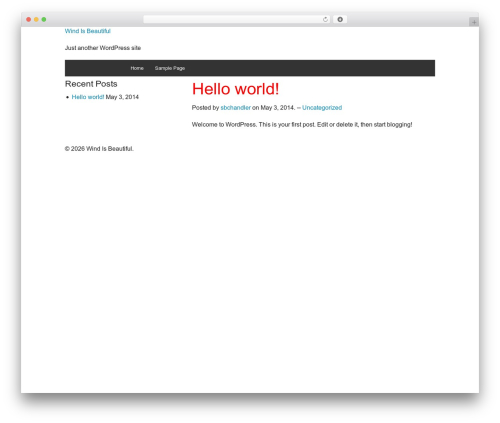Click the reload icon in the address bar
The height and width of the screenshot is (423, 500).
click(325, 20)
